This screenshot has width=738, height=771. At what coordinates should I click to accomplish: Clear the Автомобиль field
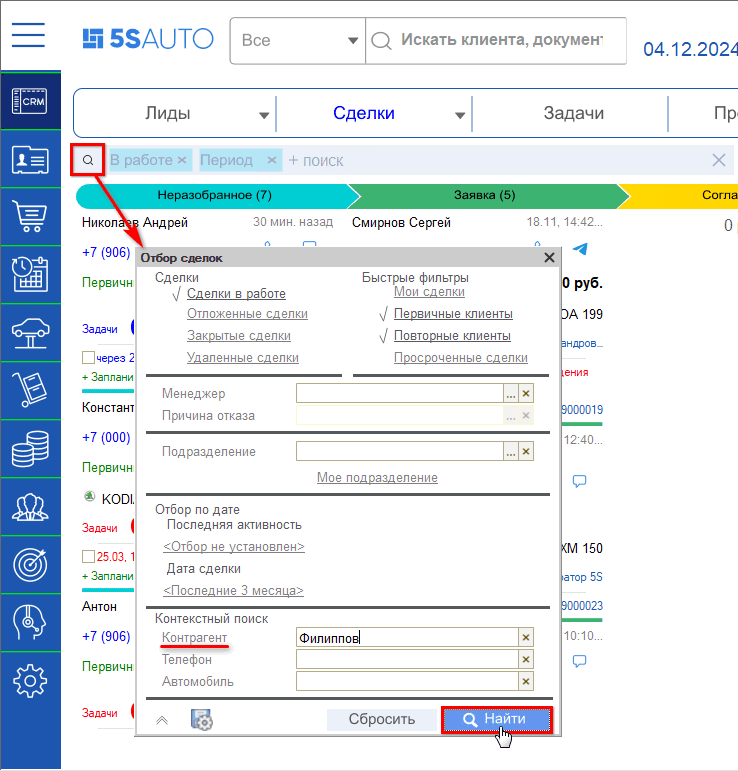click(526, 682)
